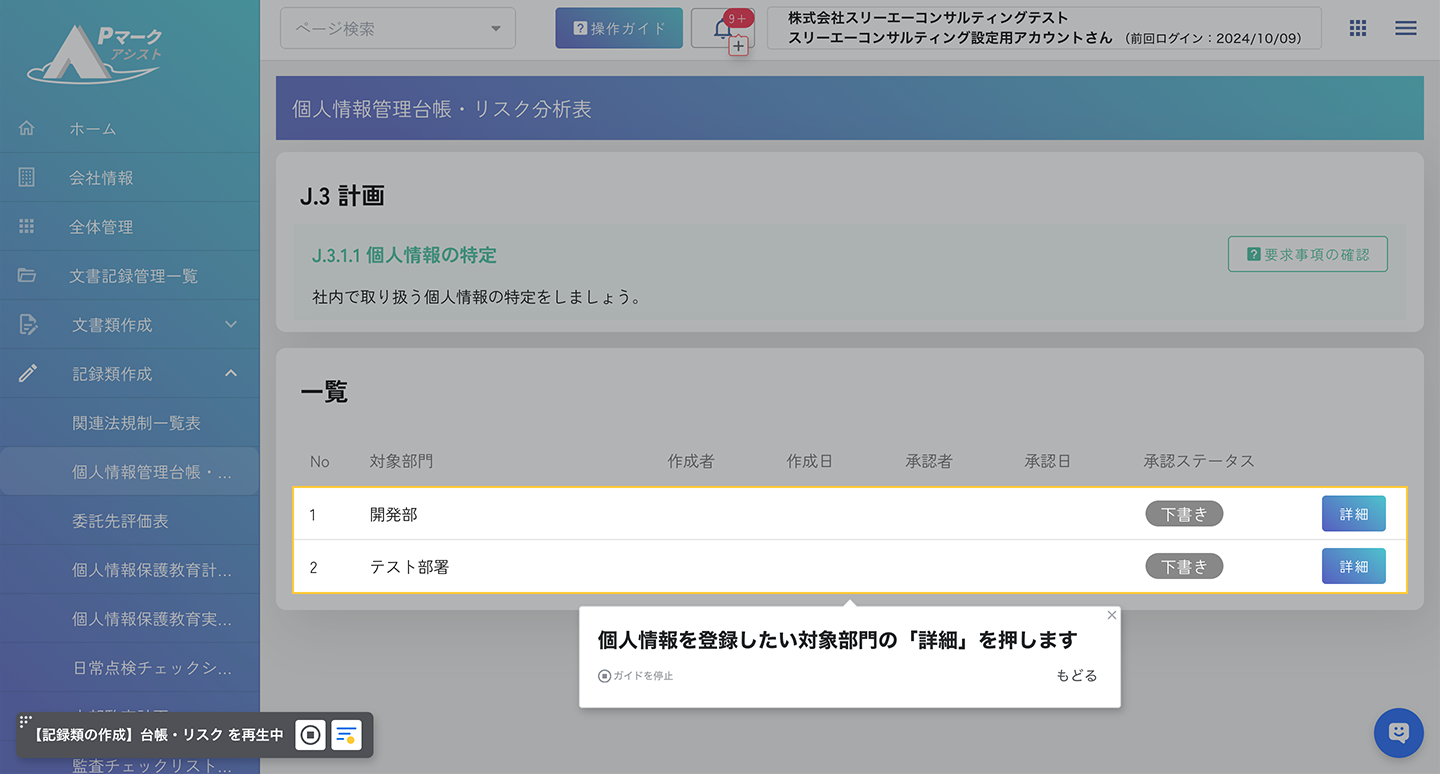Open the hamburger menu icon
The width and height of the screenshot is (1440, 774).
click(x=1405, y=28)
